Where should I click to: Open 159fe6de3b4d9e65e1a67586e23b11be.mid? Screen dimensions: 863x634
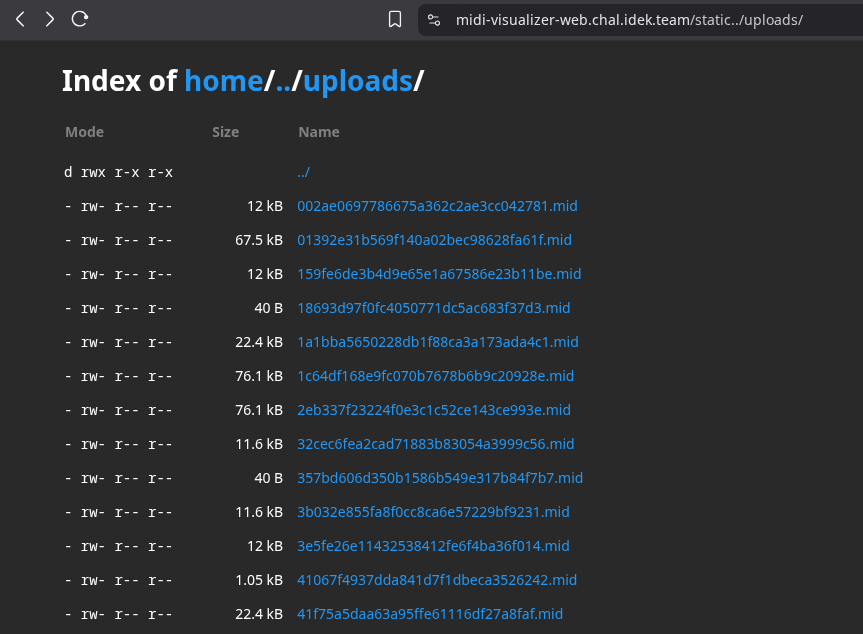point(438,274)
